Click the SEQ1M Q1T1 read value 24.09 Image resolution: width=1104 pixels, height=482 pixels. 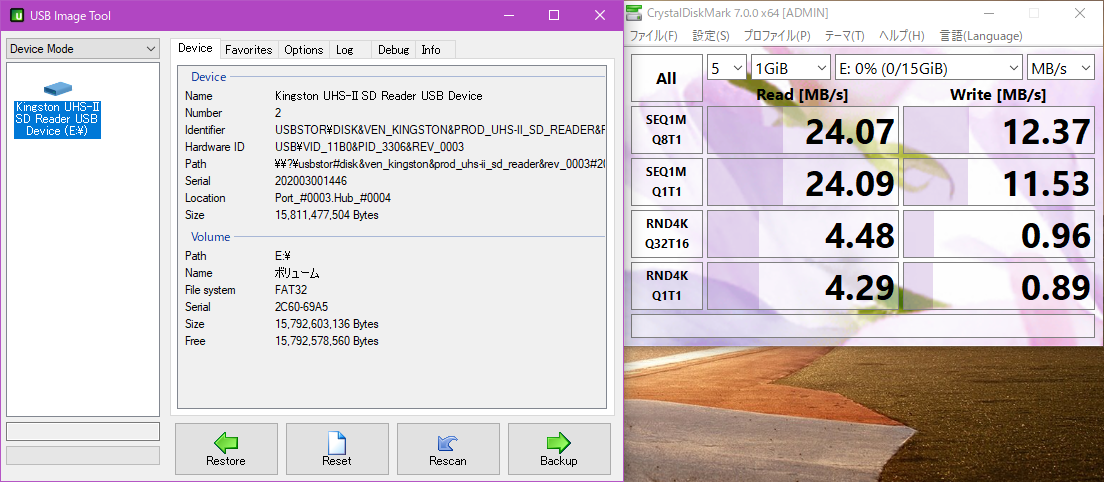(803, 182)
